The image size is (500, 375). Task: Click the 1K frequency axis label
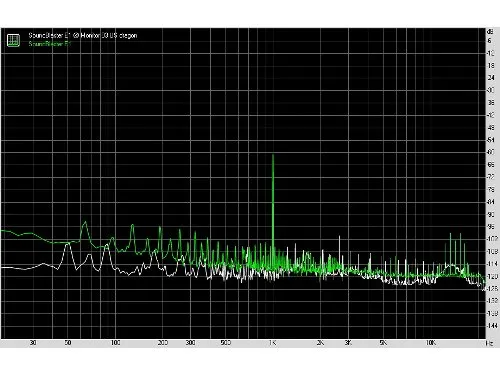click(x=273, y=343)
